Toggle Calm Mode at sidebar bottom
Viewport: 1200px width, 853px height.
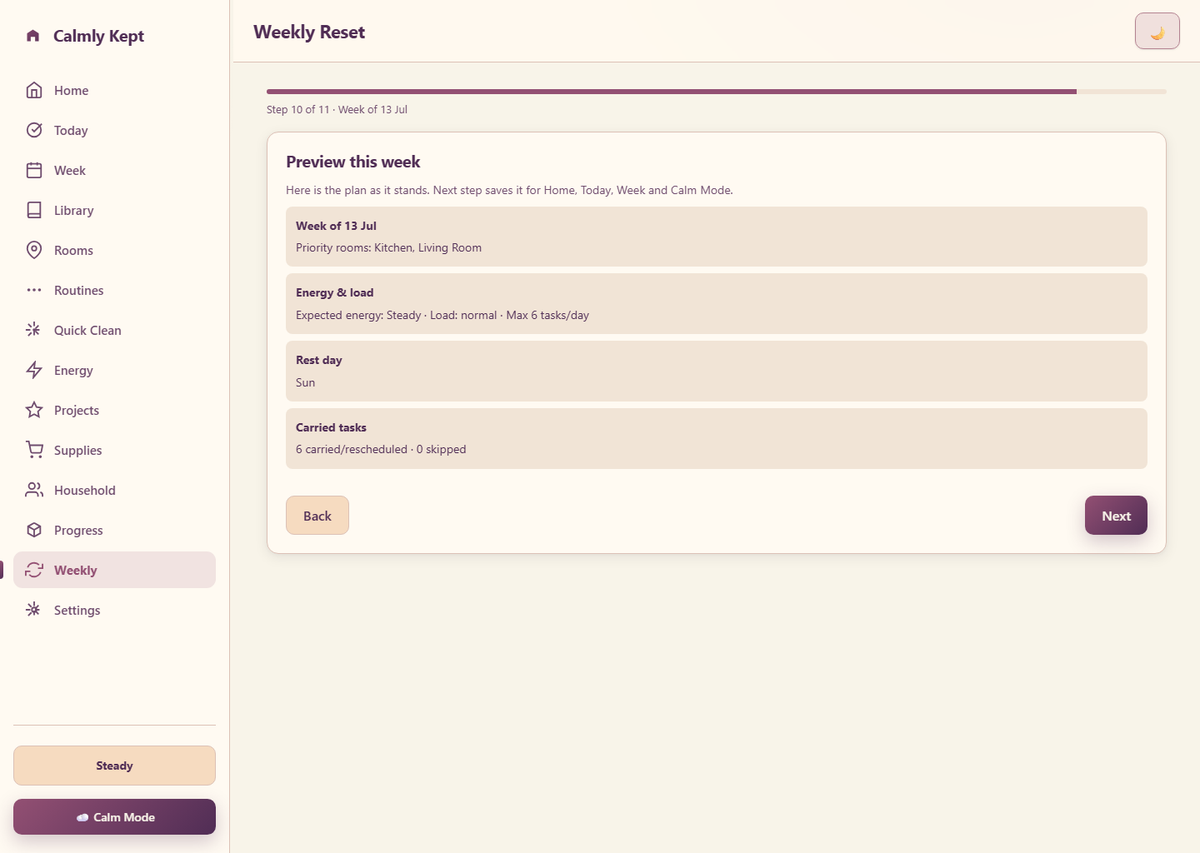point(114,817)
